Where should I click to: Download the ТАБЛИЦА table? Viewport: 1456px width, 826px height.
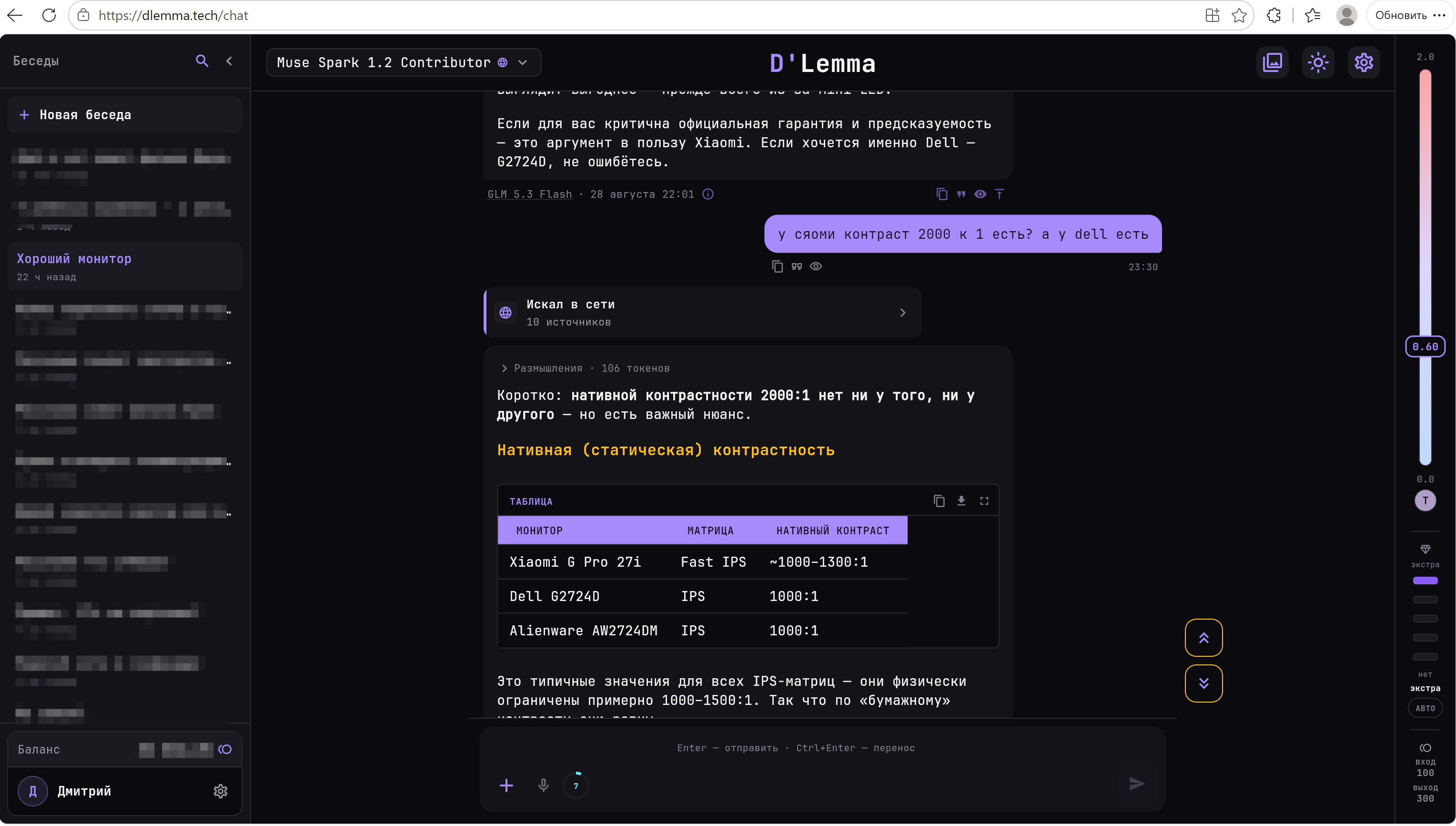coord(961,501)
